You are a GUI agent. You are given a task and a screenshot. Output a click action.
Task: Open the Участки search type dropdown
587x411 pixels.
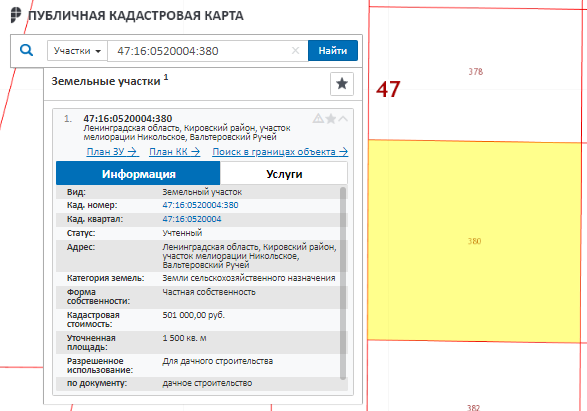point(77,51)
